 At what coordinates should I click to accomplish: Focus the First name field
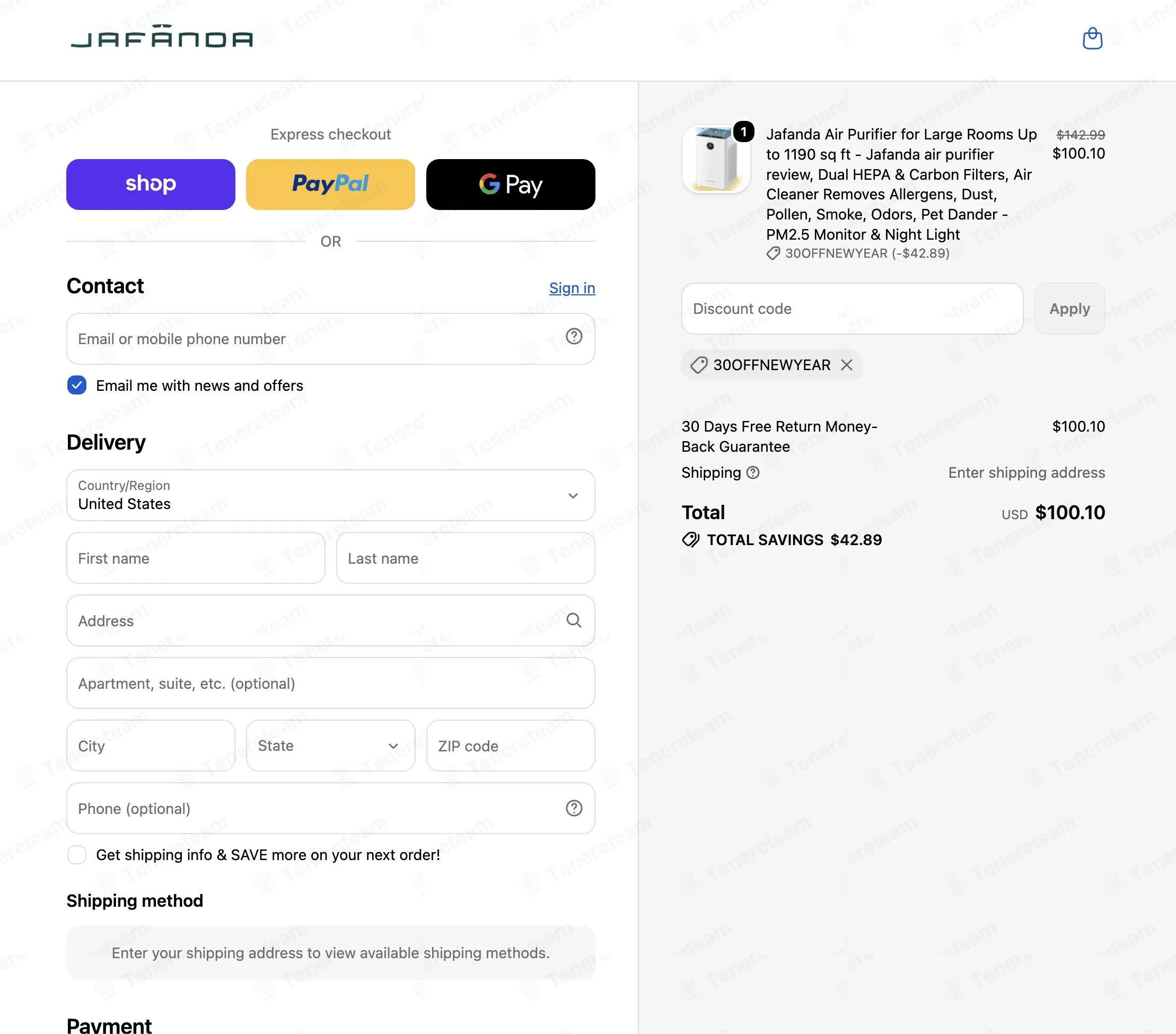click(x=196, y=558)
